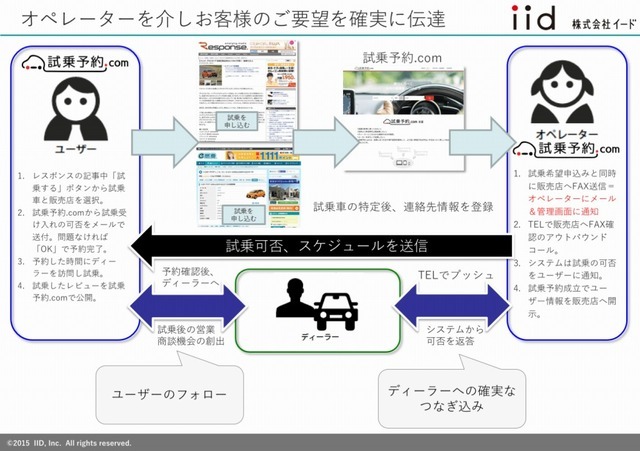
Task: Click user step 4 about レビューを公開
Action: coord(71,291)
